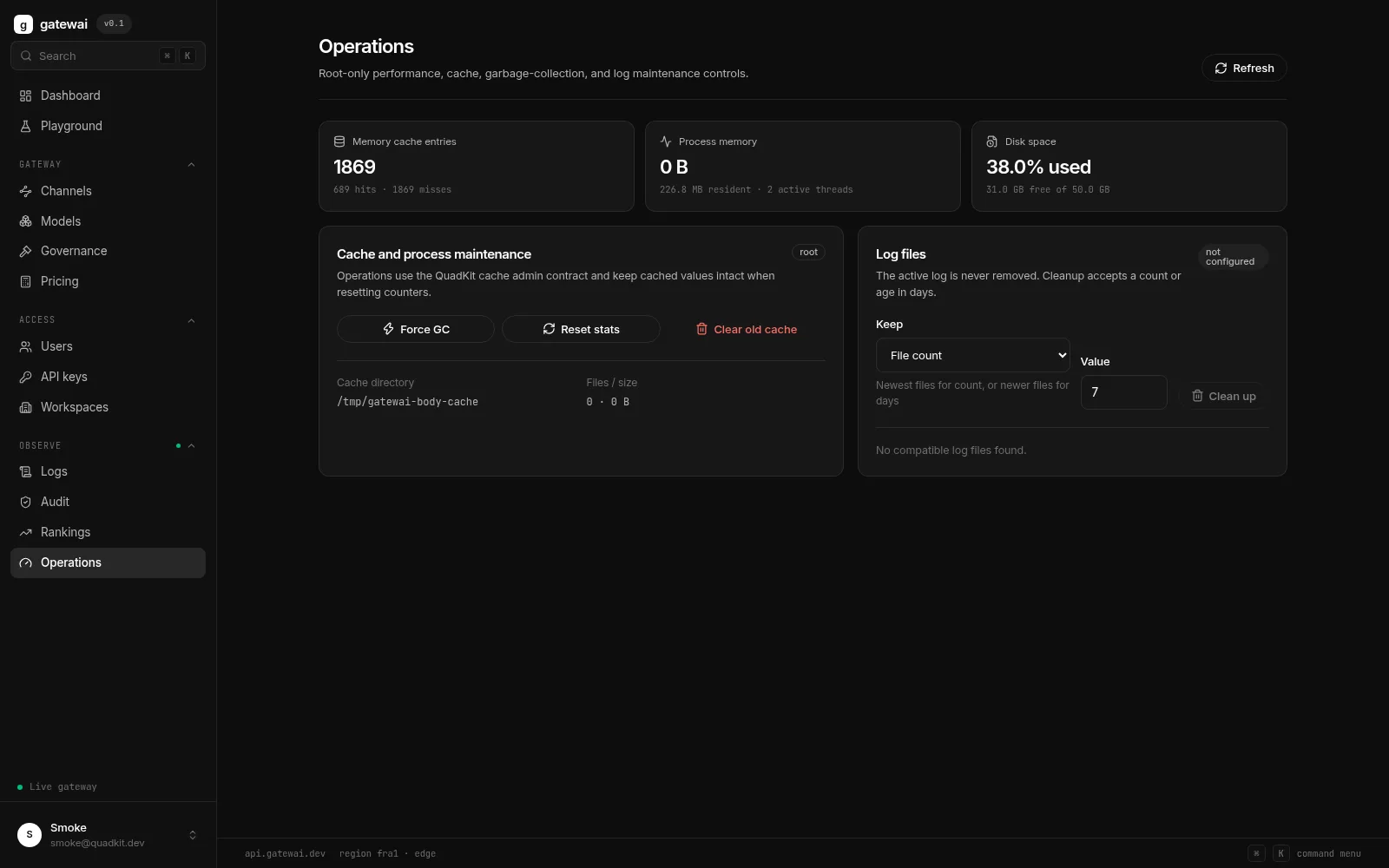The height and width of the screenshot is (868, 1389).
Task: Click the Operations gauge icon
Action: (25, 562)
